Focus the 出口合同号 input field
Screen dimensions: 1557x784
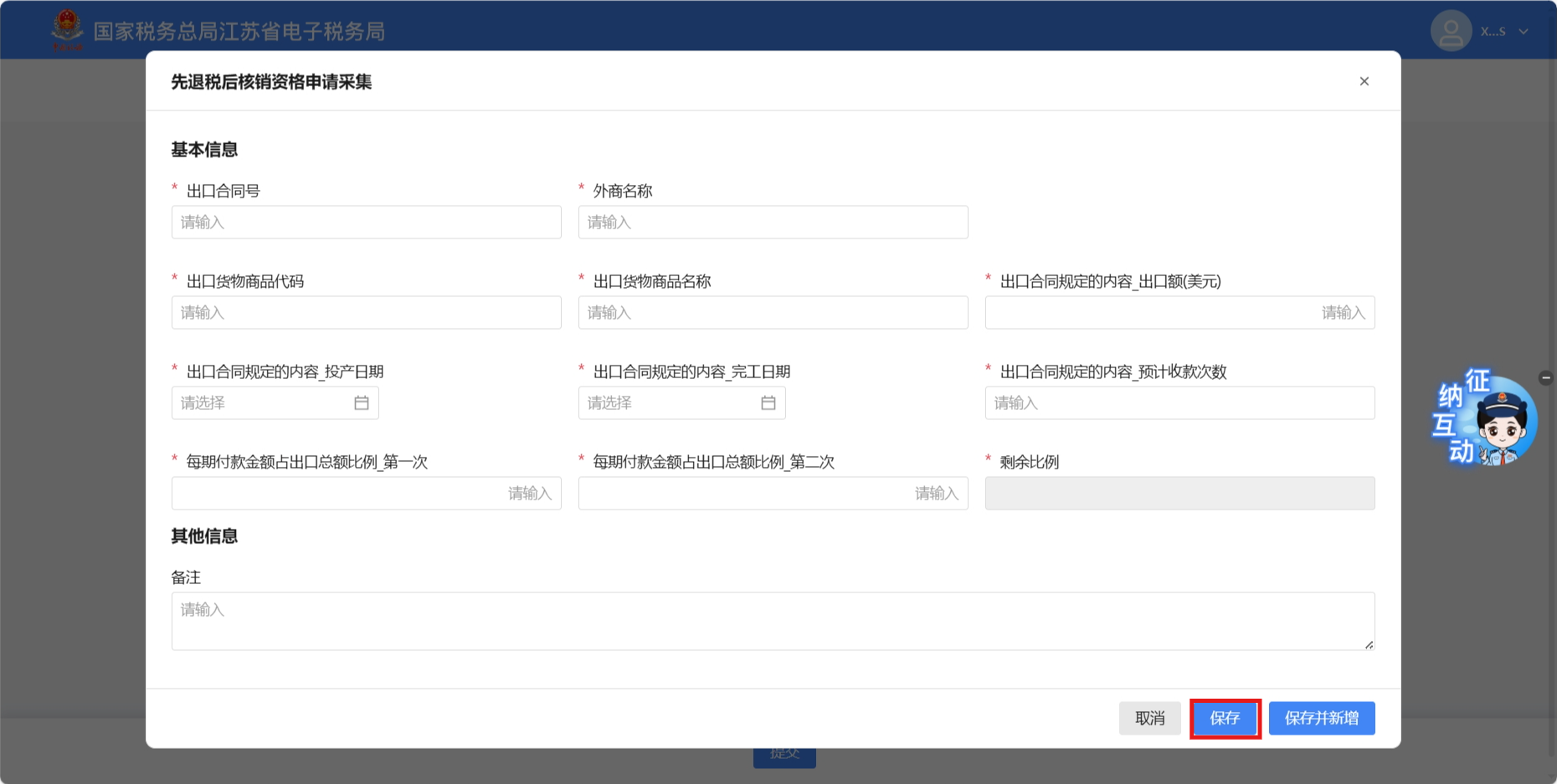pos(366,223)
